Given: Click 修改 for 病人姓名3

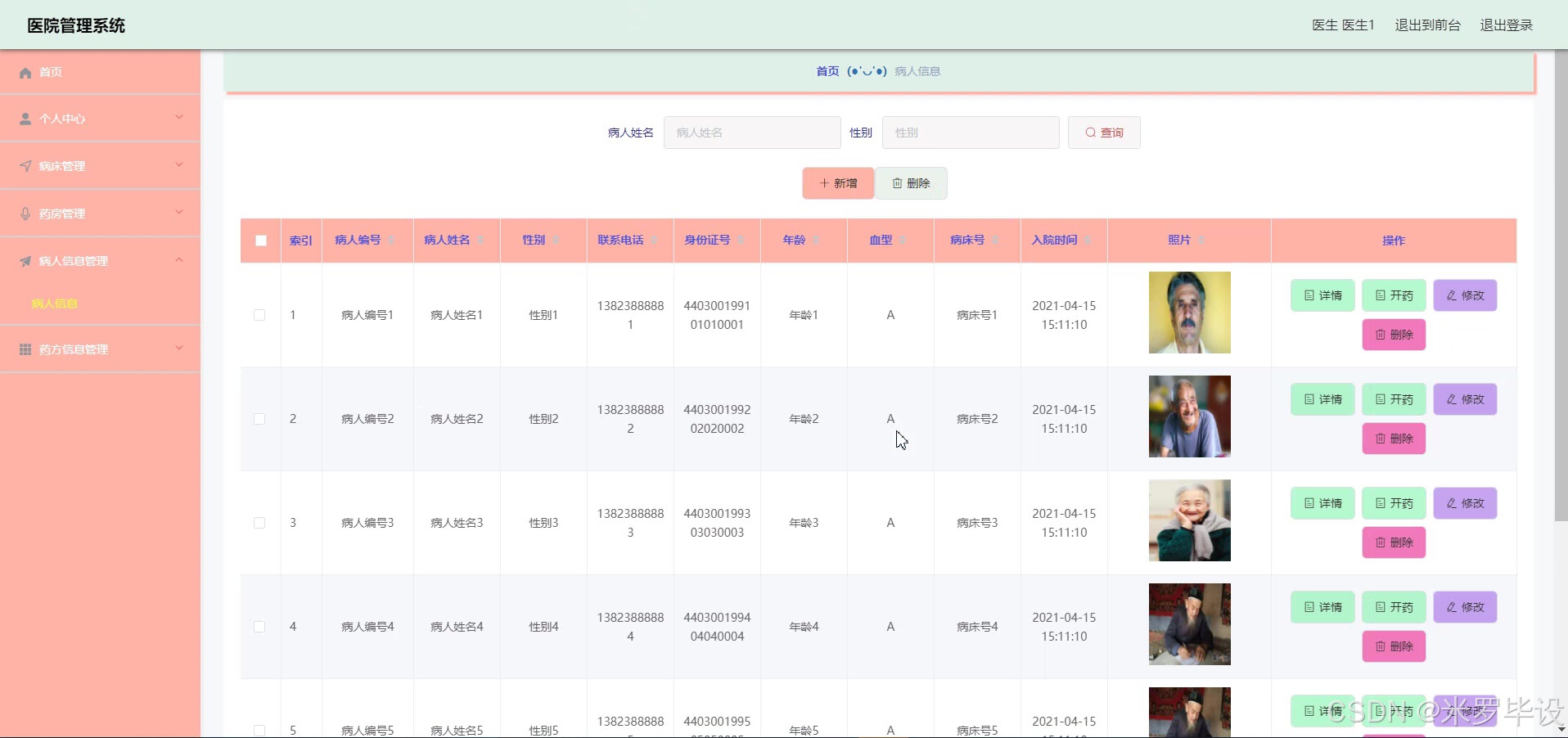Looking at the screenshot, I should pyautogui.click(x=1465, y=503).
